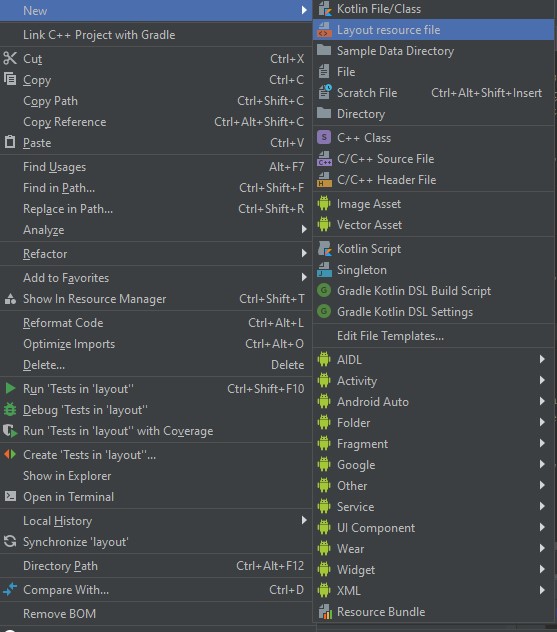This screenshot has height=632, width=557.
Task: Select Layout resource file entry
Action: coord(433,30)
